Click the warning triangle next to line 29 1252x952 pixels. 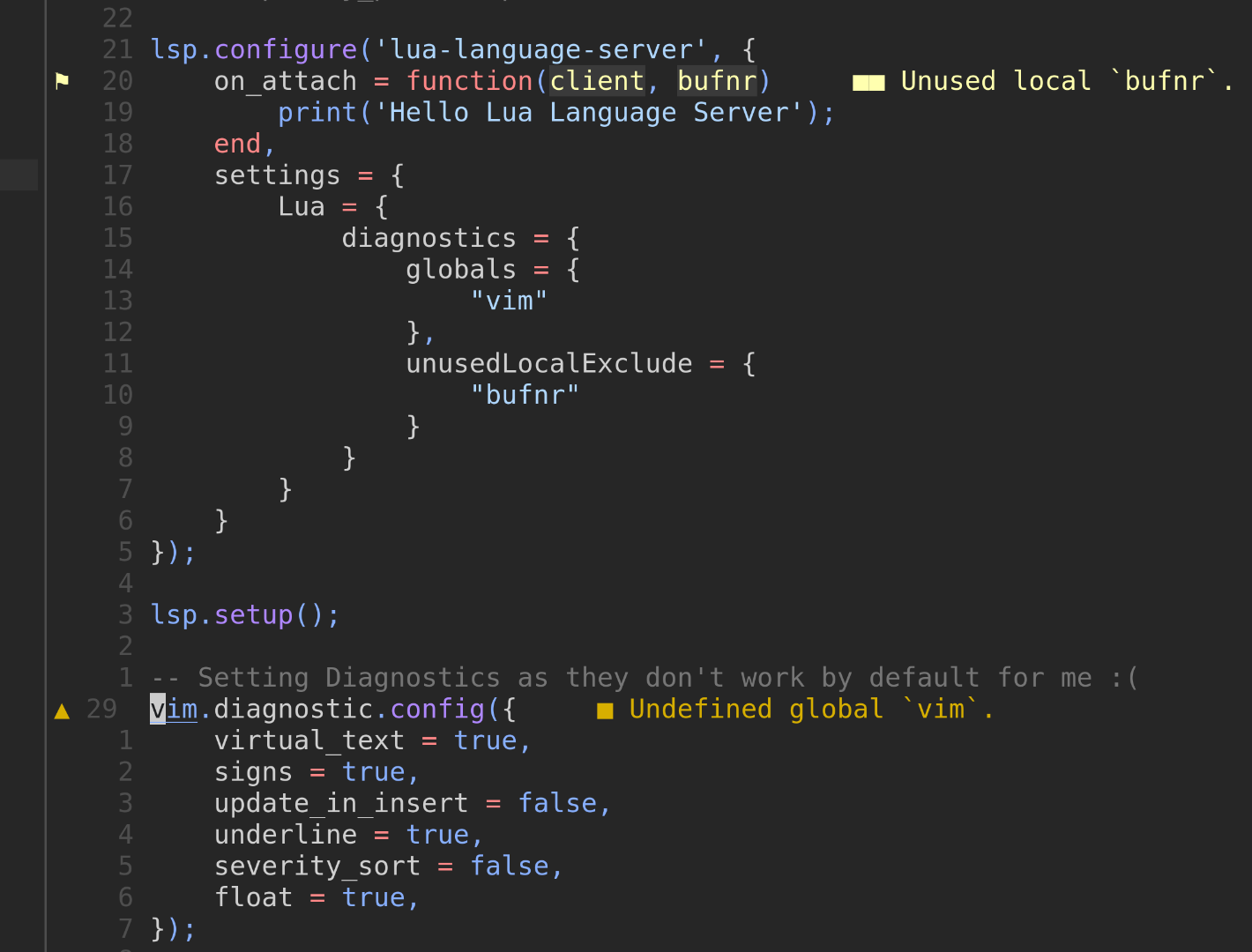click(x=62, y=710)
